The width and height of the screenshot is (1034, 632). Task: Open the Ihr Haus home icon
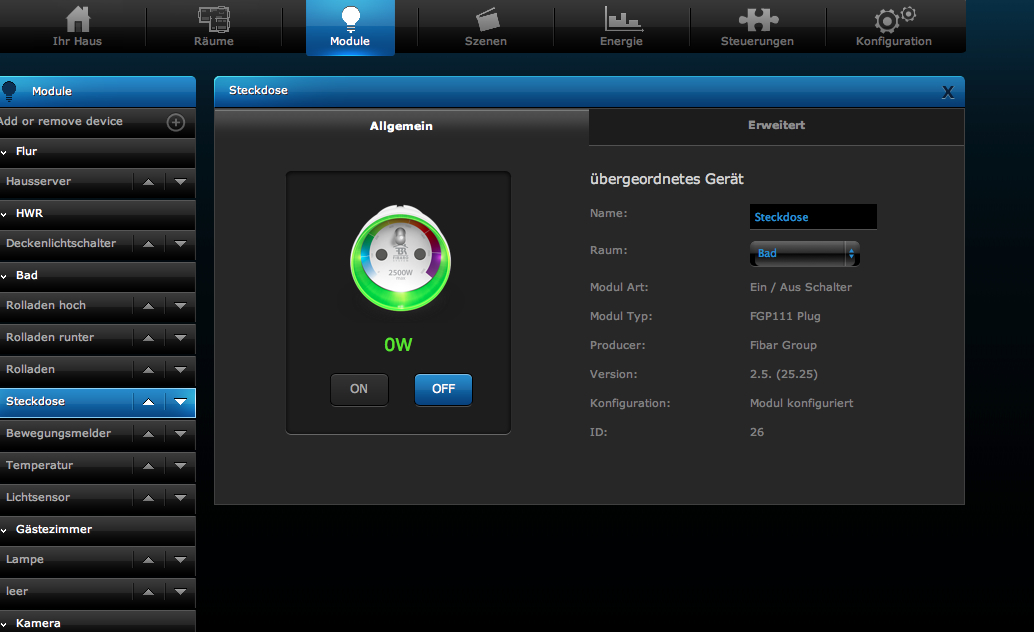(x=78, y=19)
